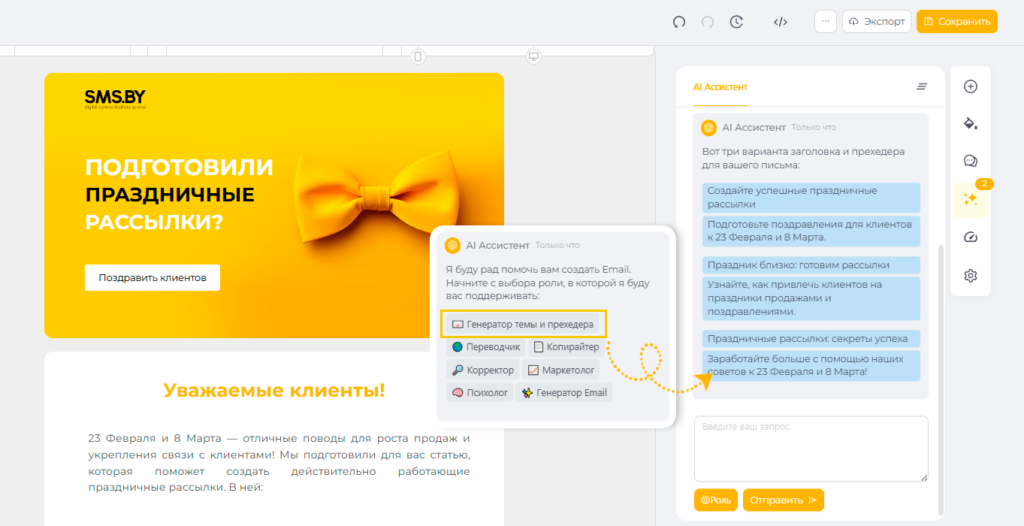
Task: Open the AI sparkle assistant icon
Action: coord(970,199)
